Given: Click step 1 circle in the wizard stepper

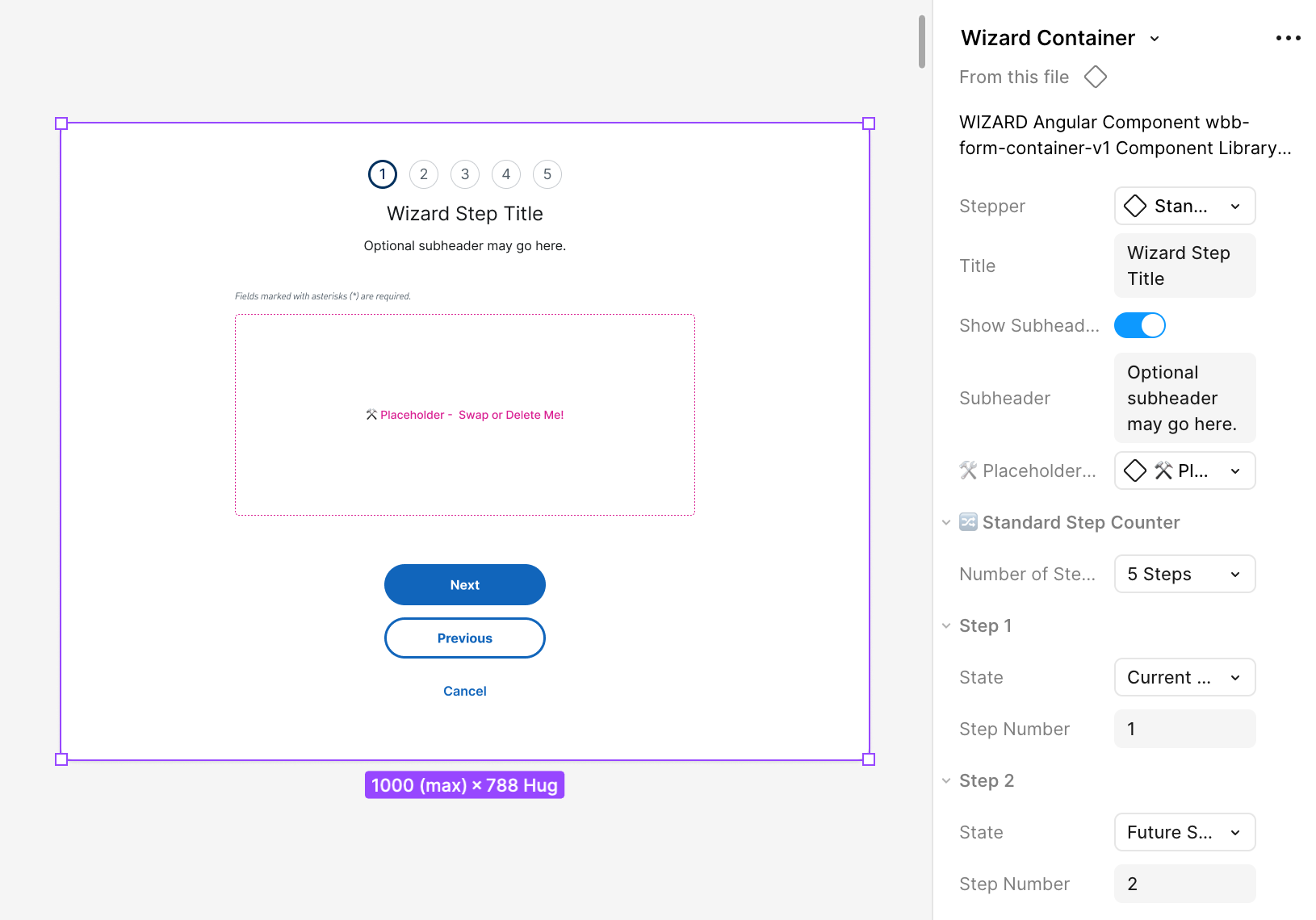Looking at the screenshot, I should coord(383,174).
